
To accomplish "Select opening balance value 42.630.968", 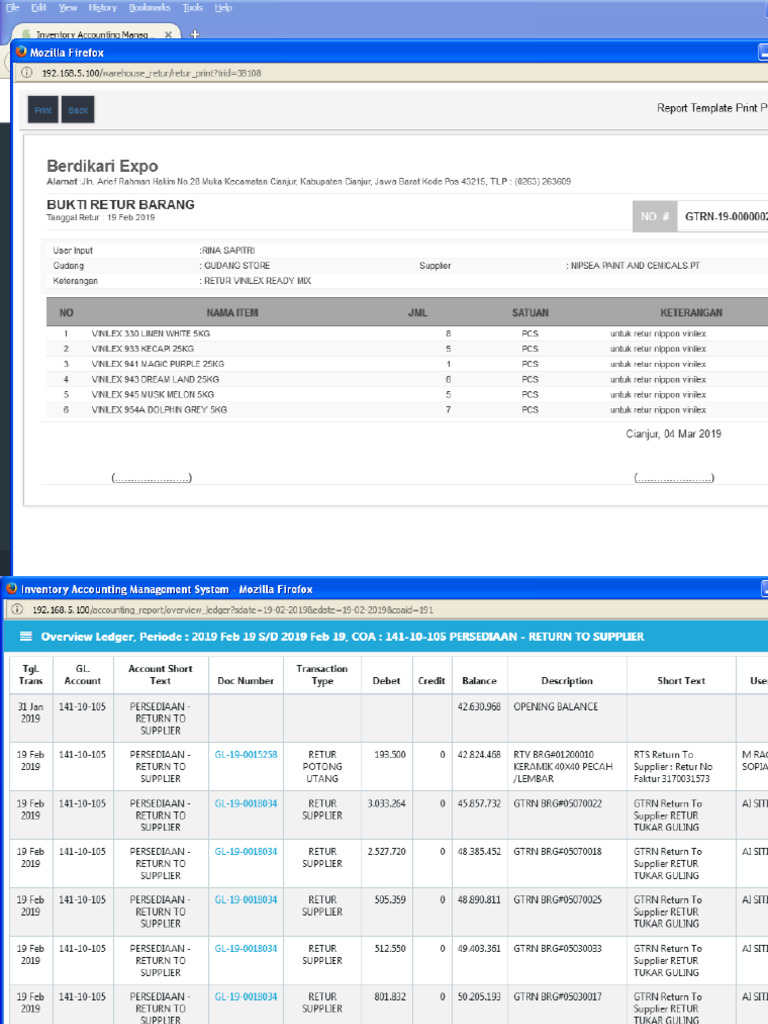I will pyautogui.click(x=479, y=707).
